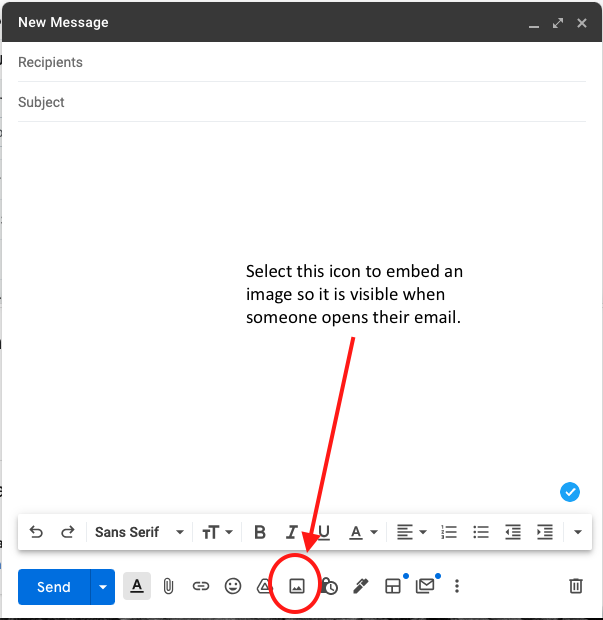Open the text size dropdown

coord(217,532)
